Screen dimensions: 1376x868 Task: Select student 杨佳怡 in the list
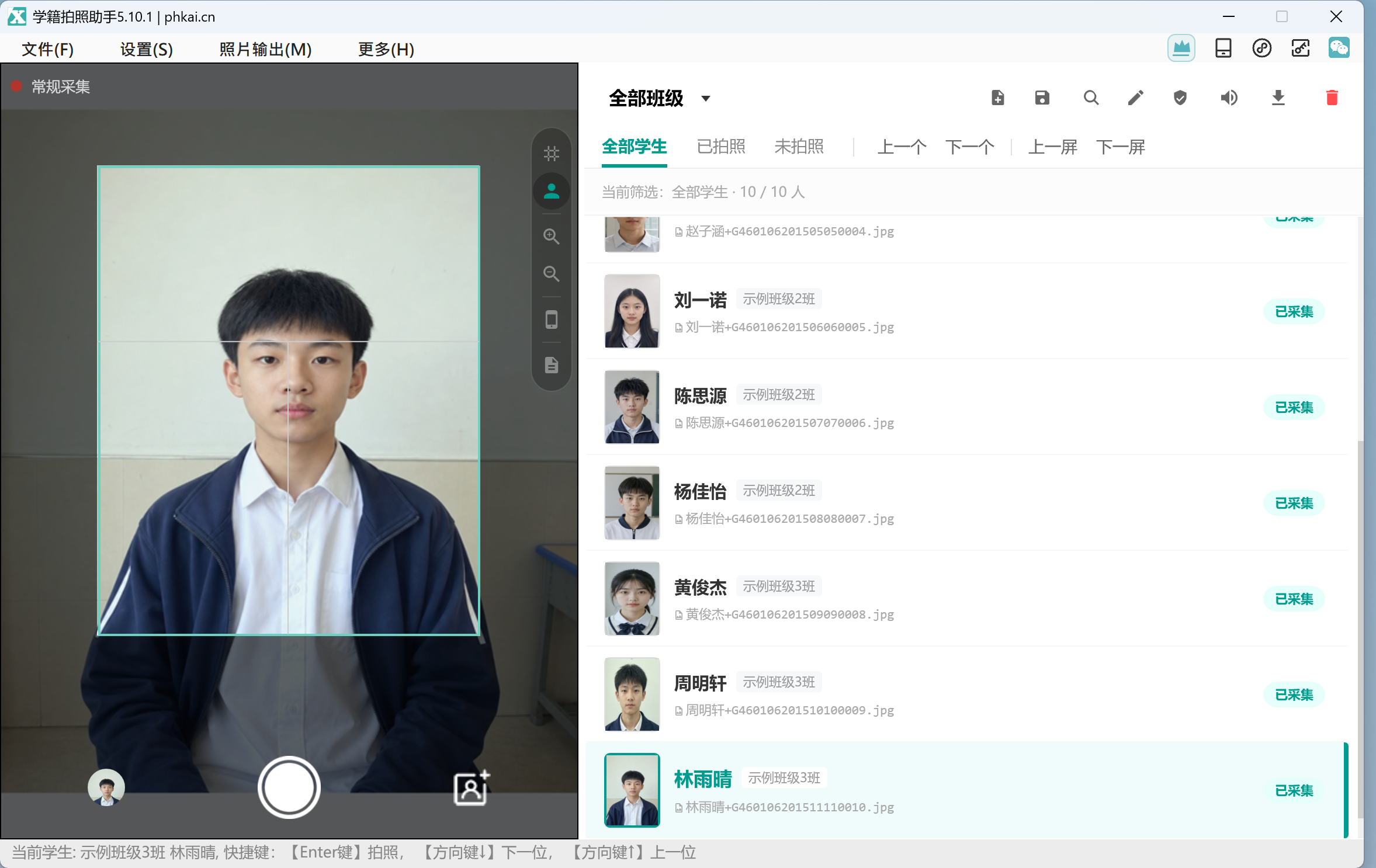966,503
